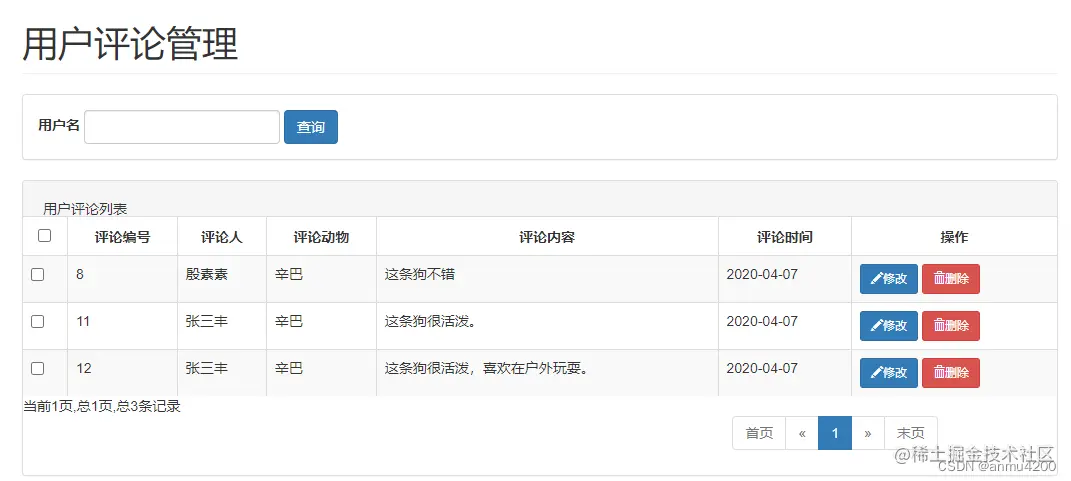
Task: Click 张三丰 in comment 11 row
Action: 207,321
